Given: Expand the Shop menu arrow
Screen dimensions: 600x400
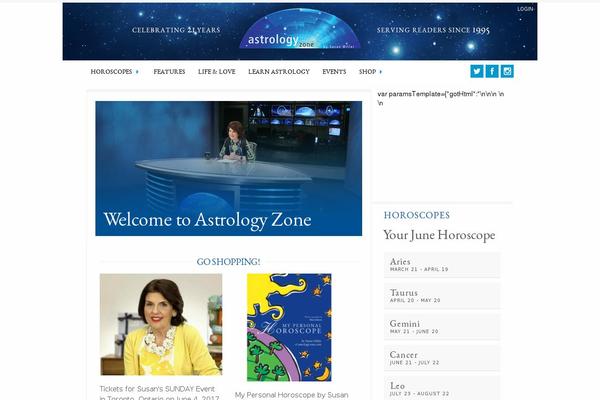Looking at the screenshot, I should pyautogui.click(x=380, y=72).
